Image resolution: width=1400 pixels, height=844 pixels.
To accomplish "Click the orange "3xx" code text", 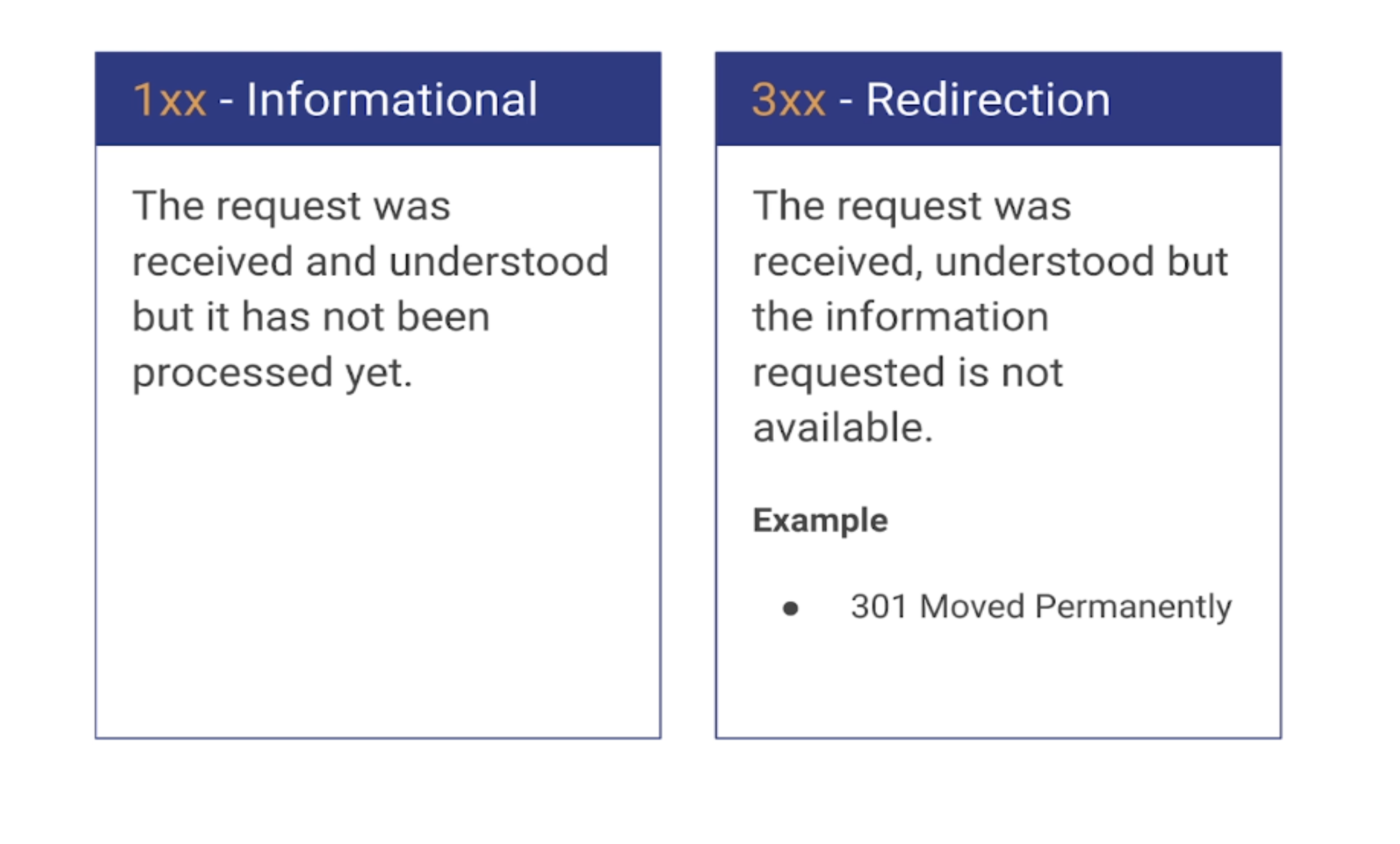I will click(x=788, y=100).
